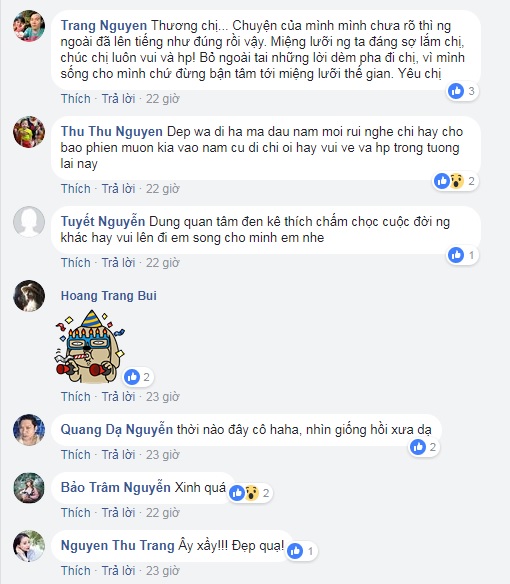Open Bảo Trâm Nguyễn's avatar
This screenshot has width=510, height=584.
click(x=29, y=488)
